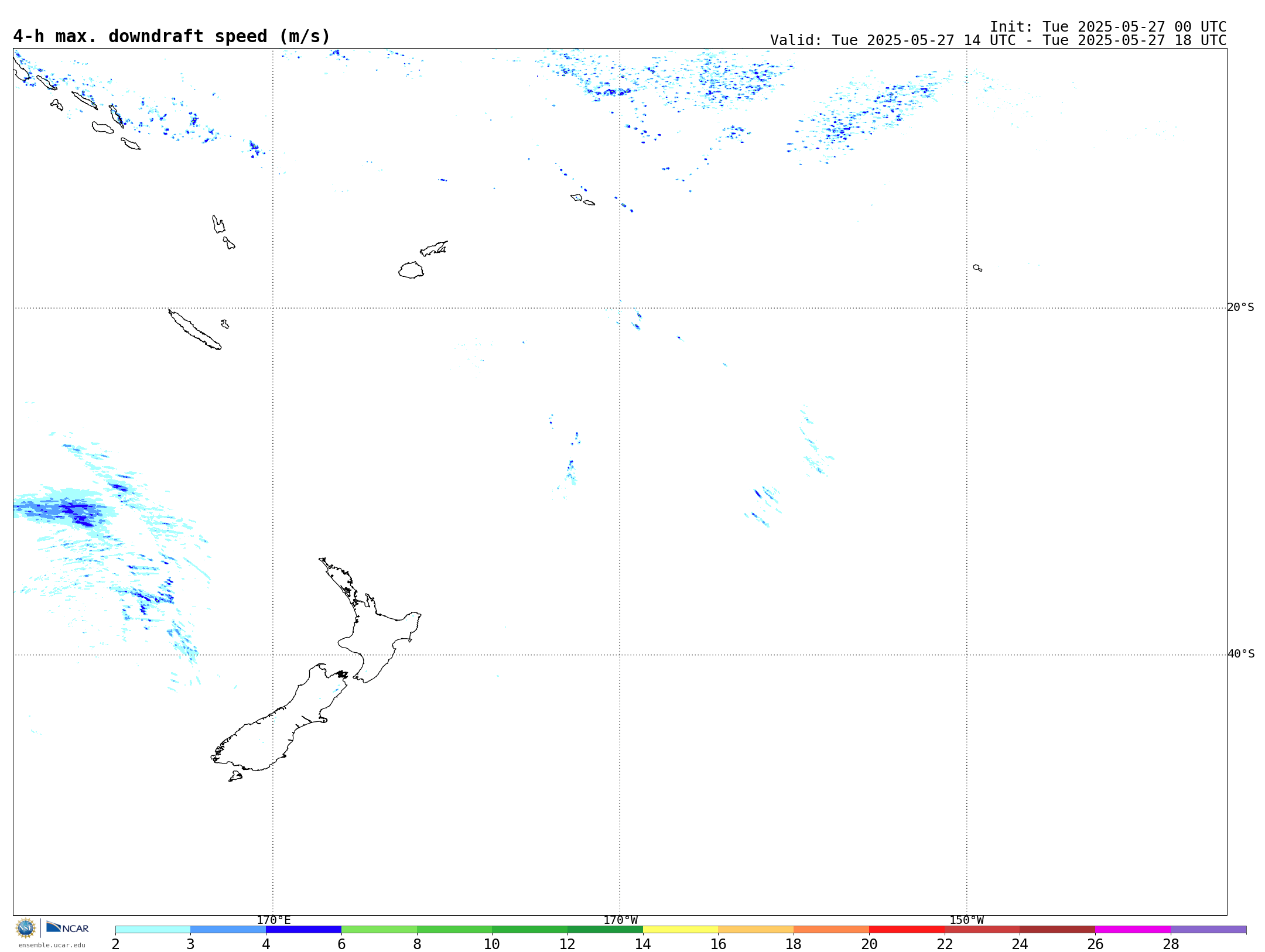Click the New Caledonia island outline

(x=194, y=330)
